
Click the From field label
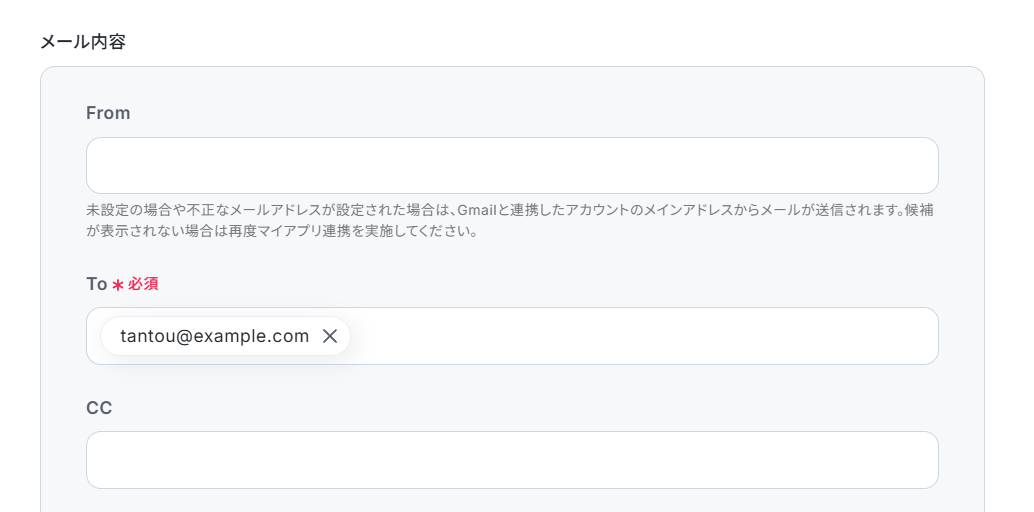(108, 113)
